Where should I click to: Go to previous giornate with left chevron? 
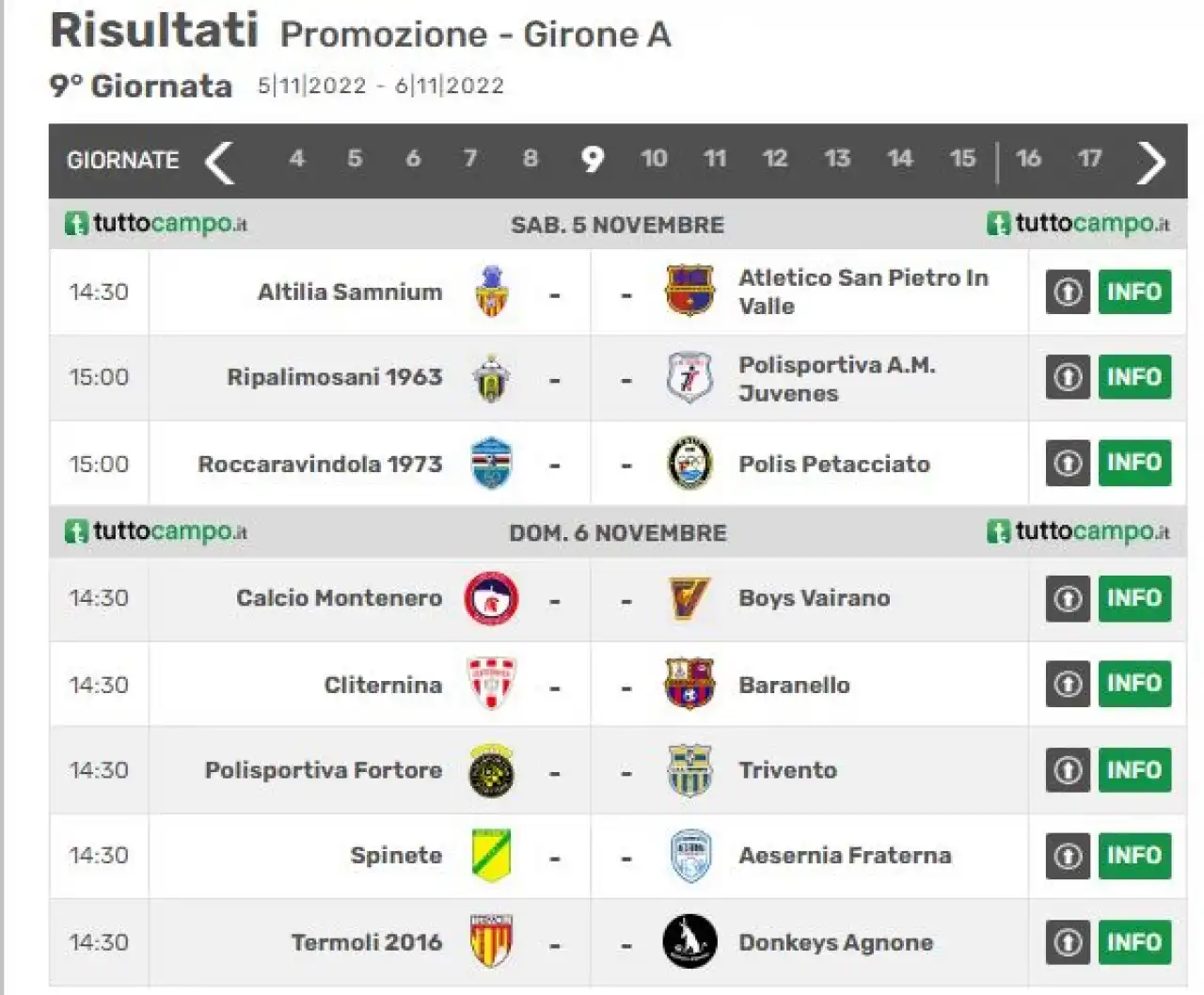point(219,162)
